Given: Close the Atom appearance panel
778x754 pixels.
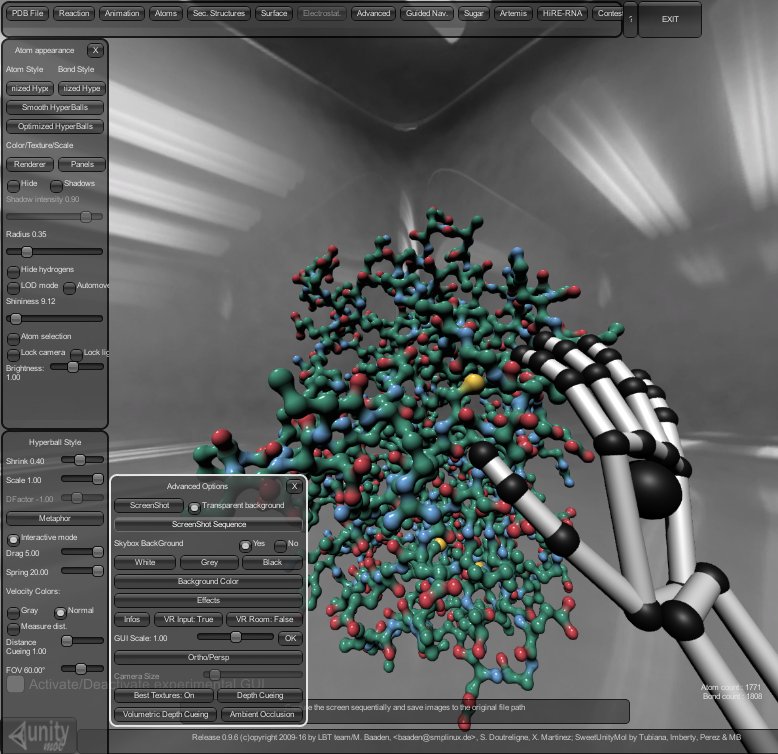Looking at the screenshot, I should [x=95, y=50].
